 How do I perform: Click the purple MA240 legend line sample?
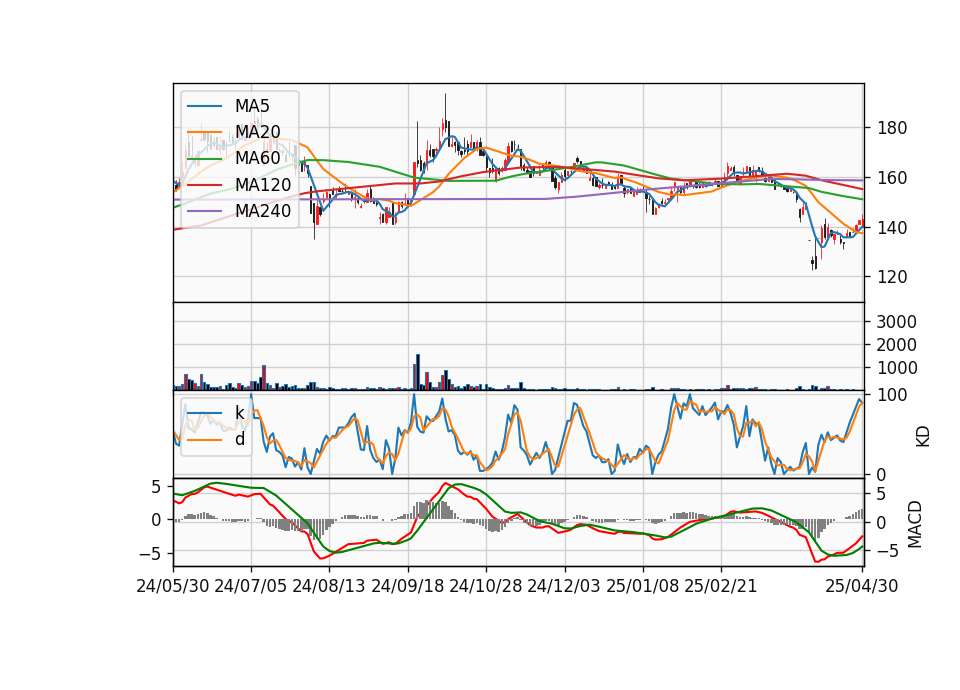click(204, 211)
